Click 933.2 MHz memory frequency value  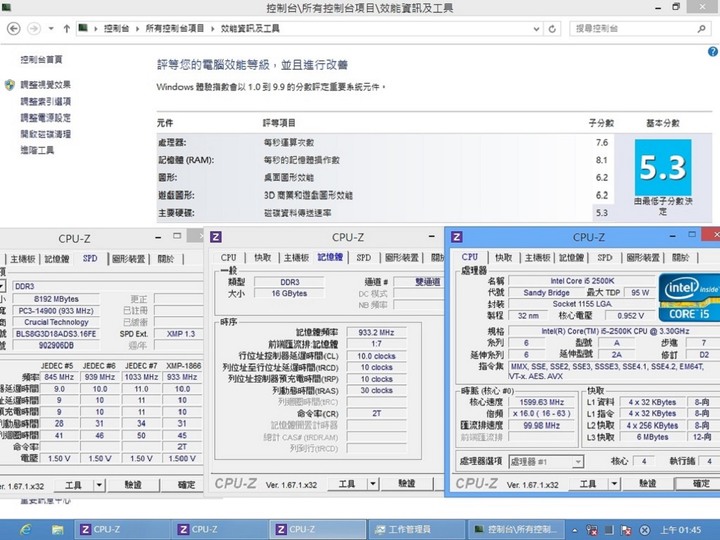[376, 332]
